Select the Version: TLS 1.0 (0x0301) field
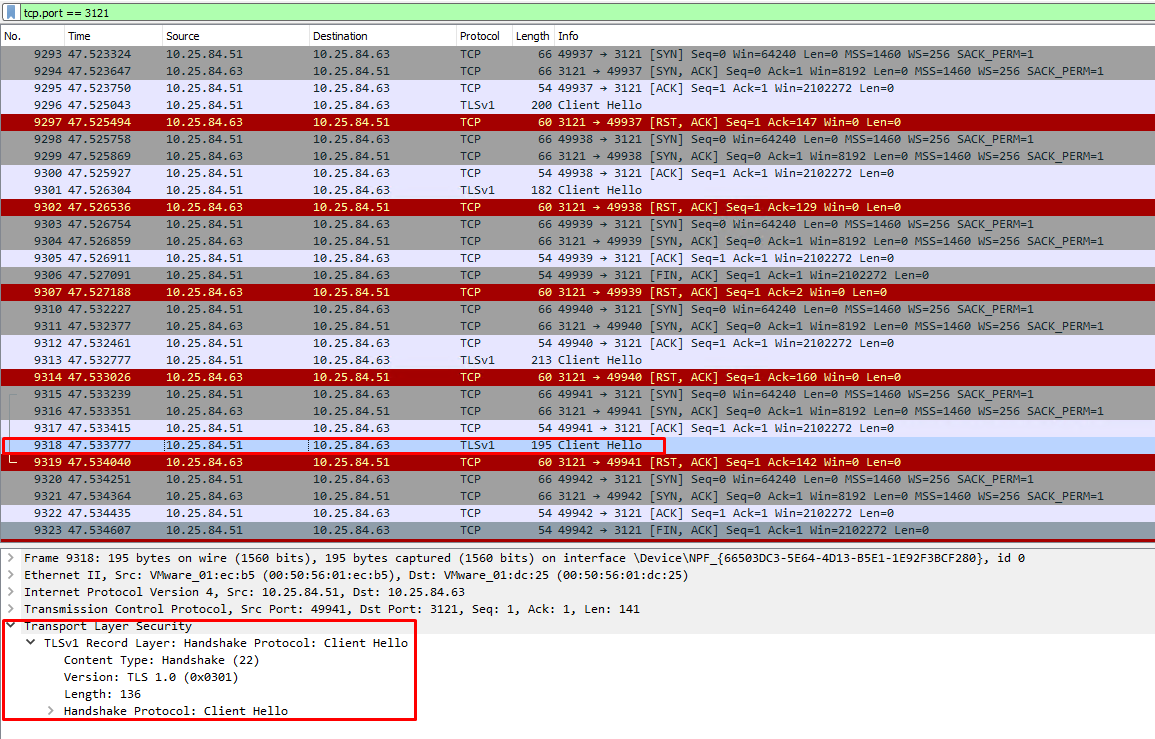 (151, 677)
